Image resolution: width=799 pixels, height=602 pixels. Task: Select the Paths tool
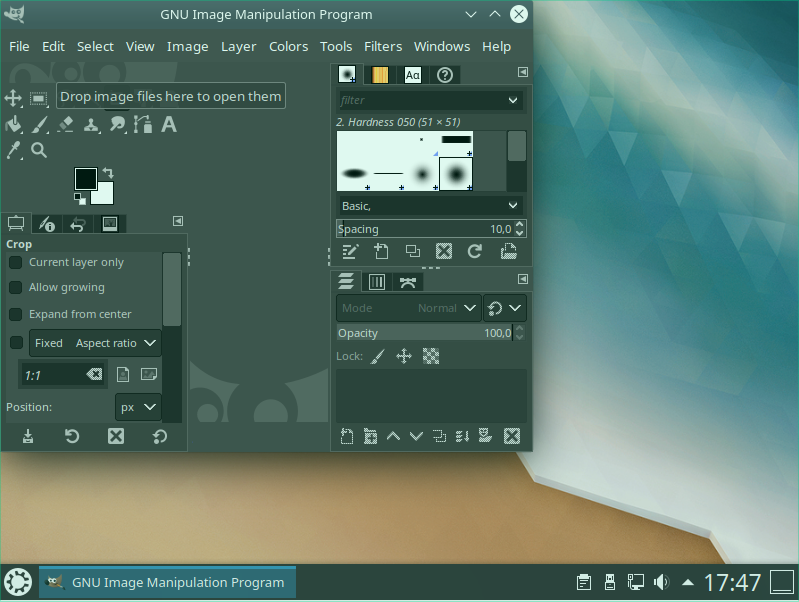click(143, 124)
